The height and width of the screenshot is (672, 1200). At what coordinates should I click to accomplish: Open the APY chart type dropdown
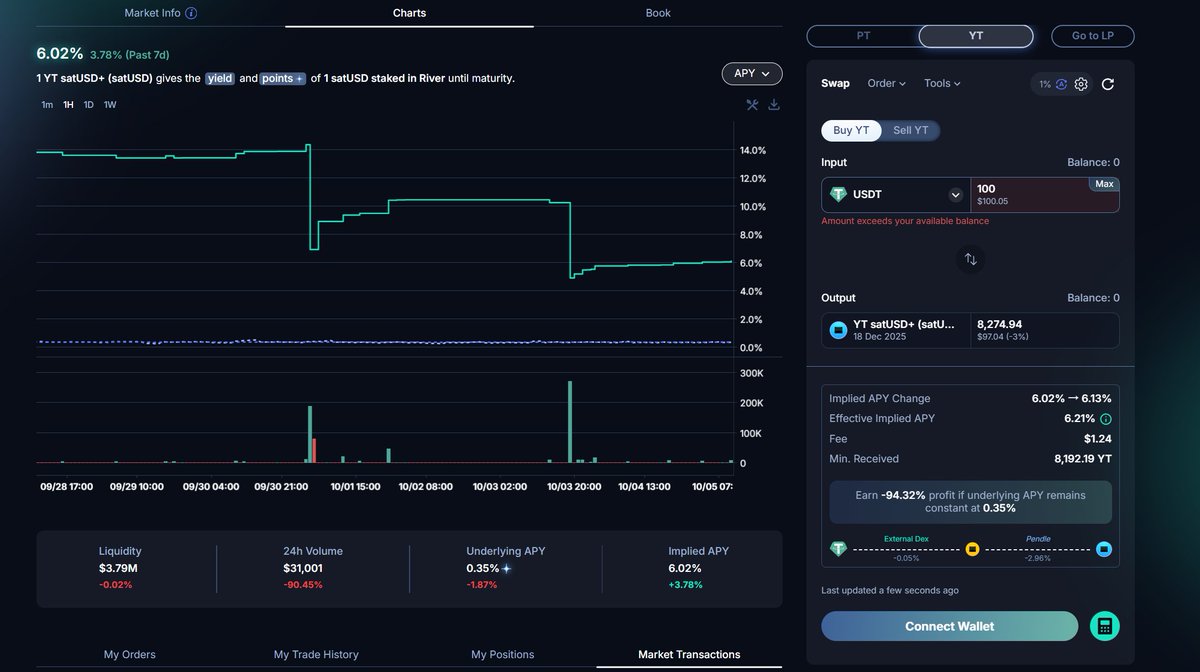coord(751,74)
